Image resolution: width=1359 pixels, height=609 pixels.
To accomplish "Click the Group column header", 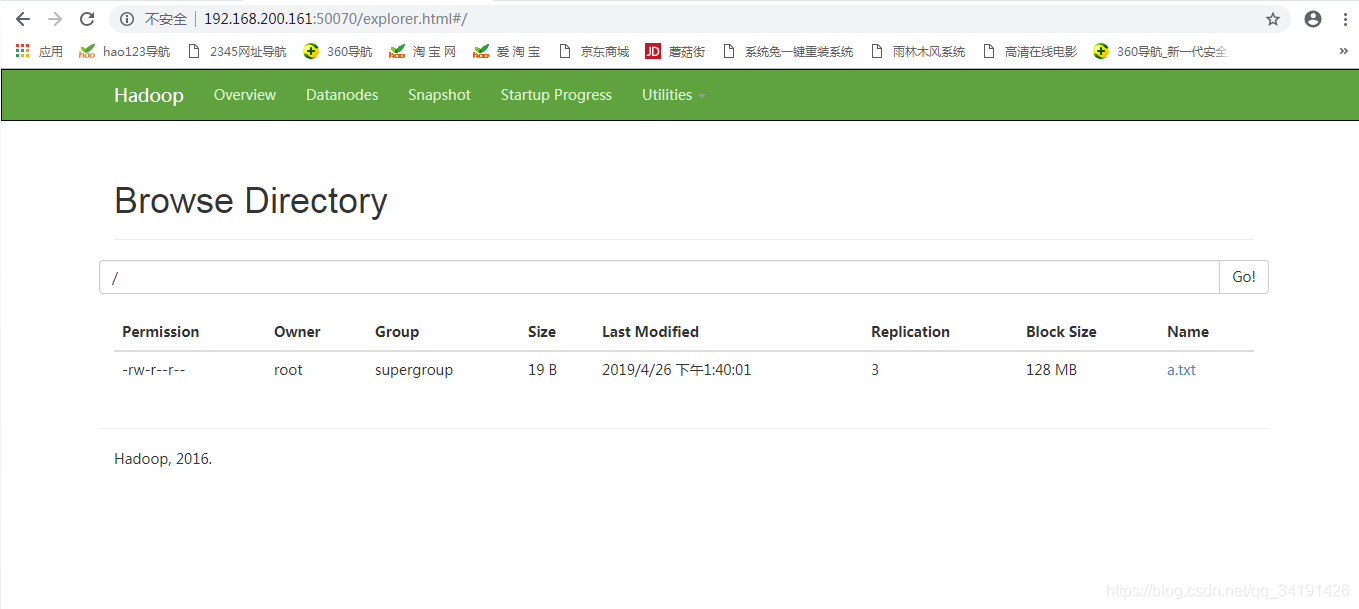I will coord(397,332).
